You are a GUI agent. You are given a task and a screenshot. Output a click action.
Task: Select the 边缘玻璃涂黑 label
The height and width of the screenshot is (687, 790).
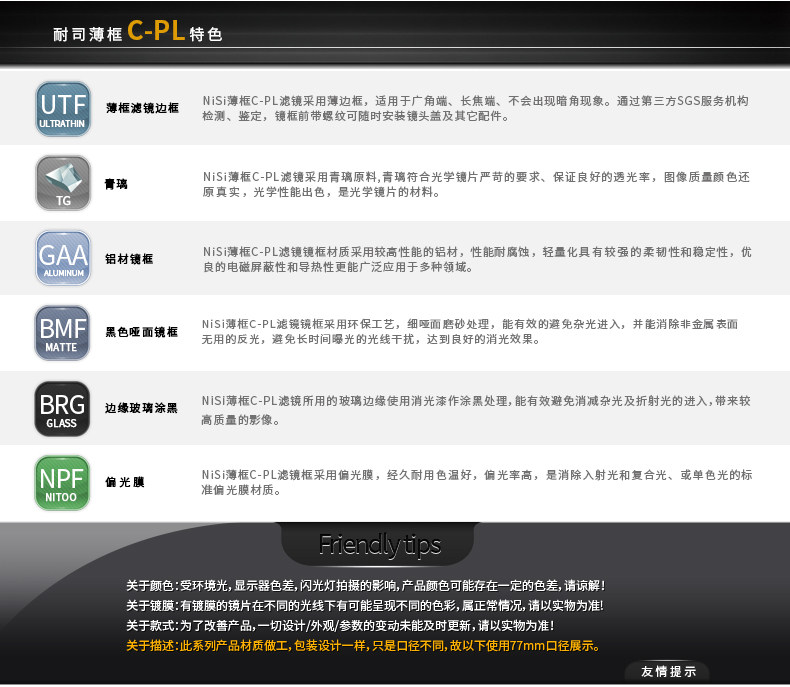[x=142, y=408]
